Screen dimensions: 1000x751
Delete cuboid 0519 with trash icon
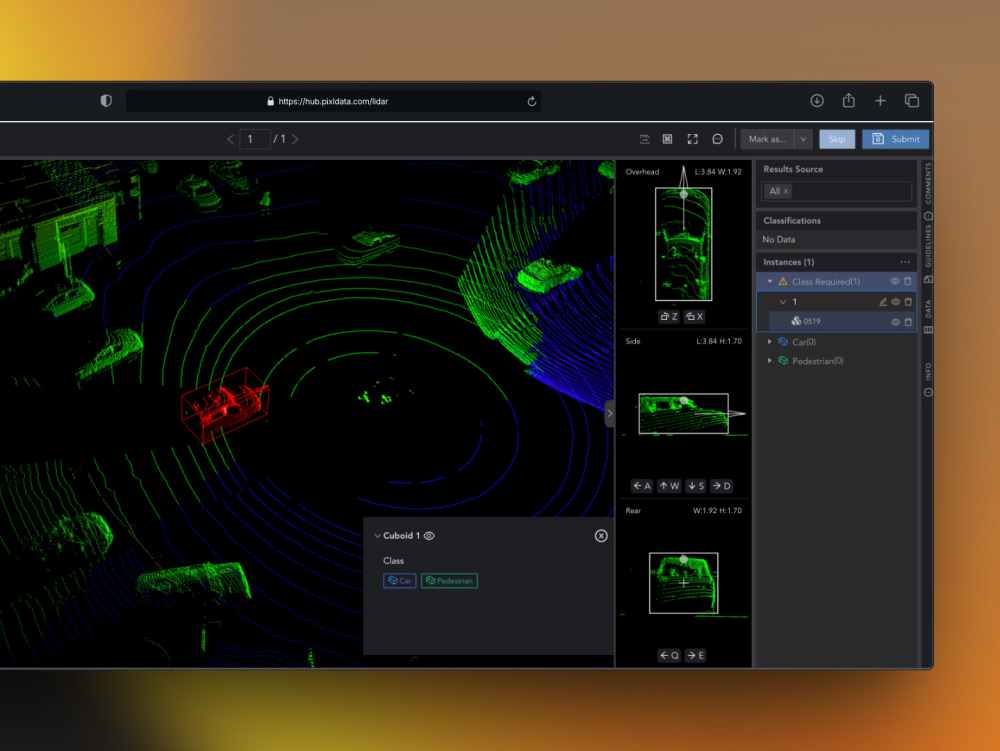(x=908, y=322)
